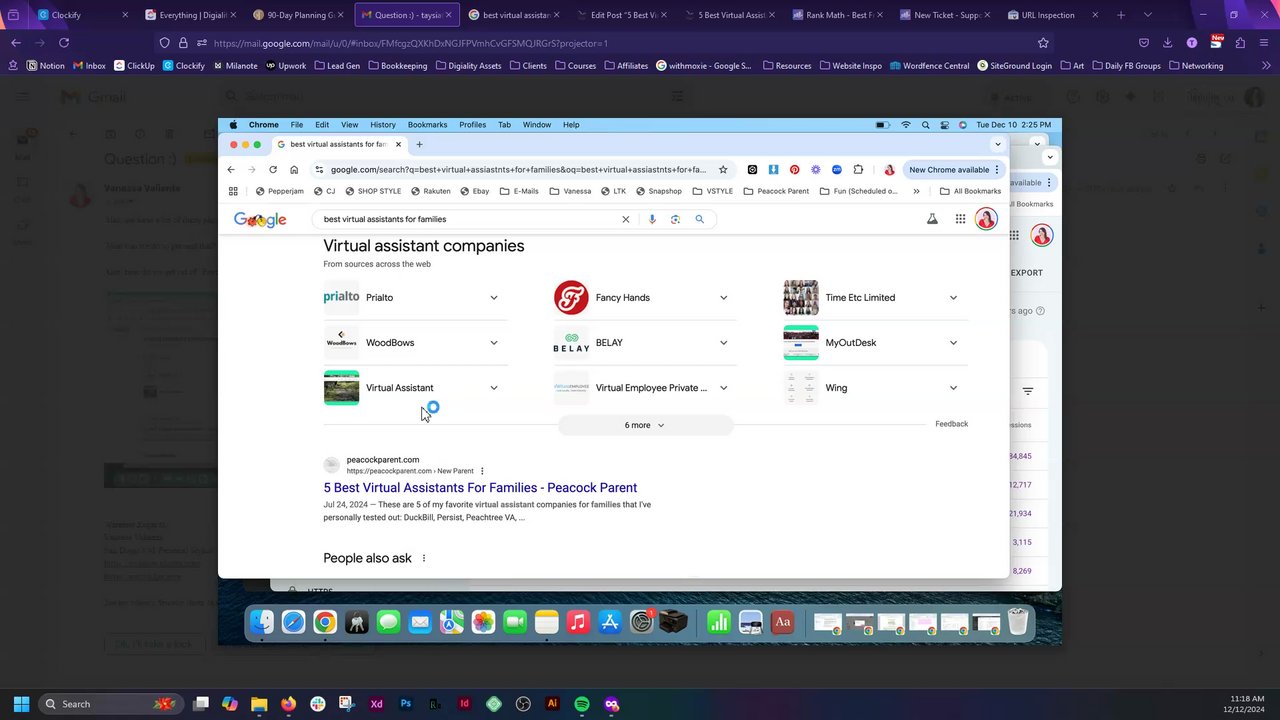The width and height of the screenshot is (1280, 720).
Task: Open the Music app in the dock
Action: point(578,622)
